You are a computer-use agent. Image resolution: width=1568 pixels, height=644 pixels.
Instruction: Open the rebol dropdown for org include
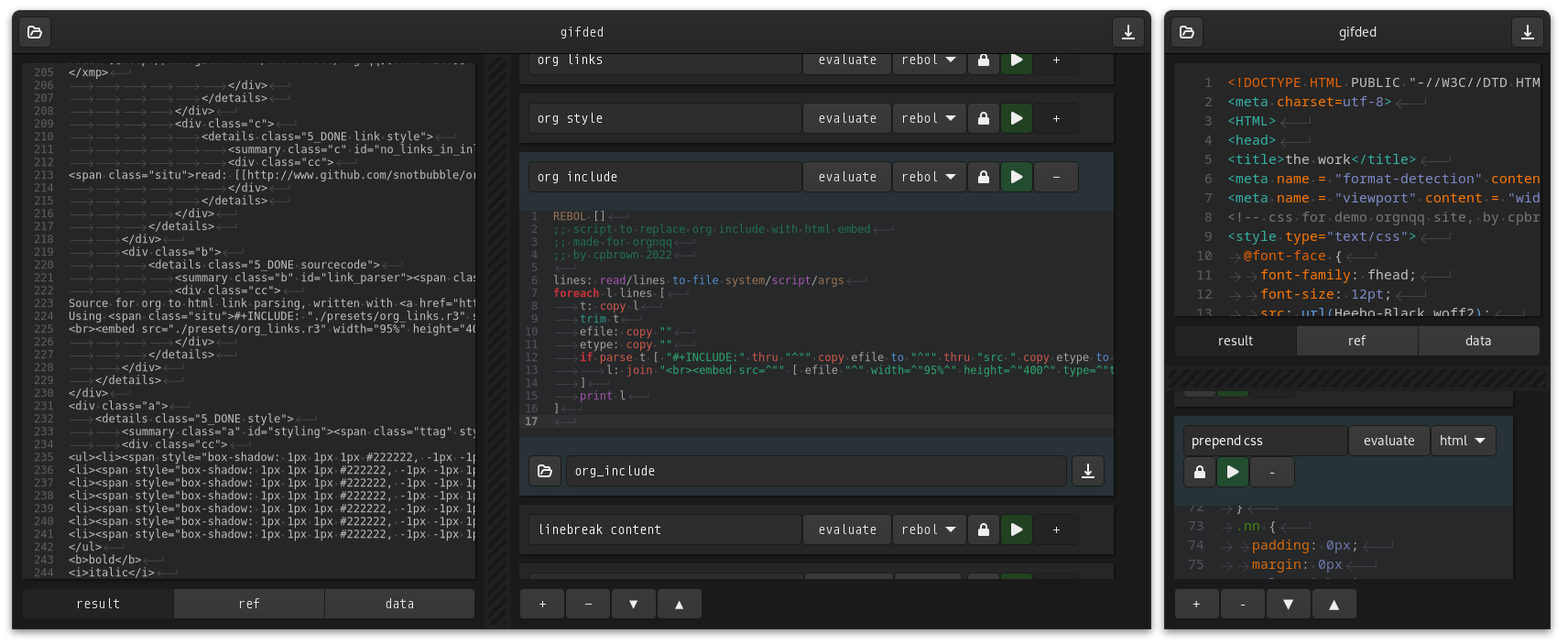click(x=929, y=177)
